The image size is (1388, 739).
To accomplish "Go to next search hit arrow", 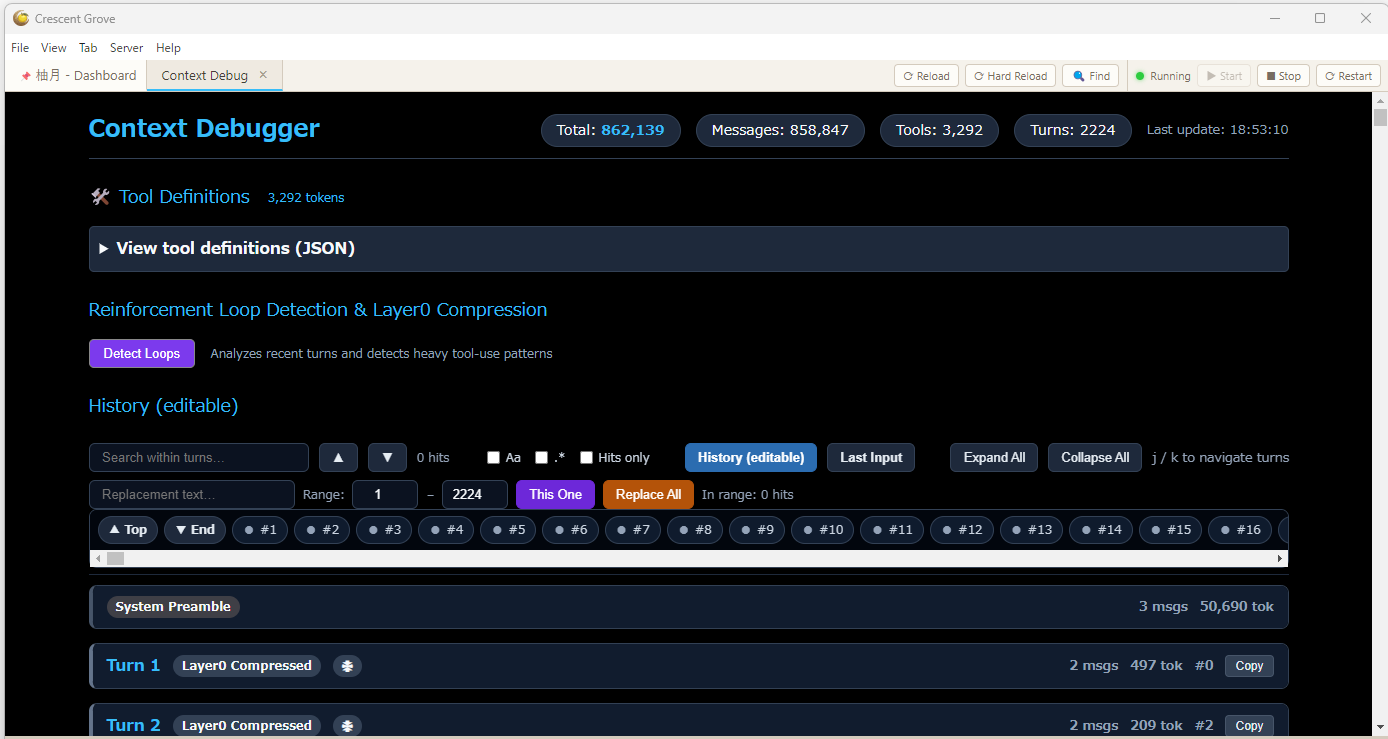I will click(x=387, y=457).
